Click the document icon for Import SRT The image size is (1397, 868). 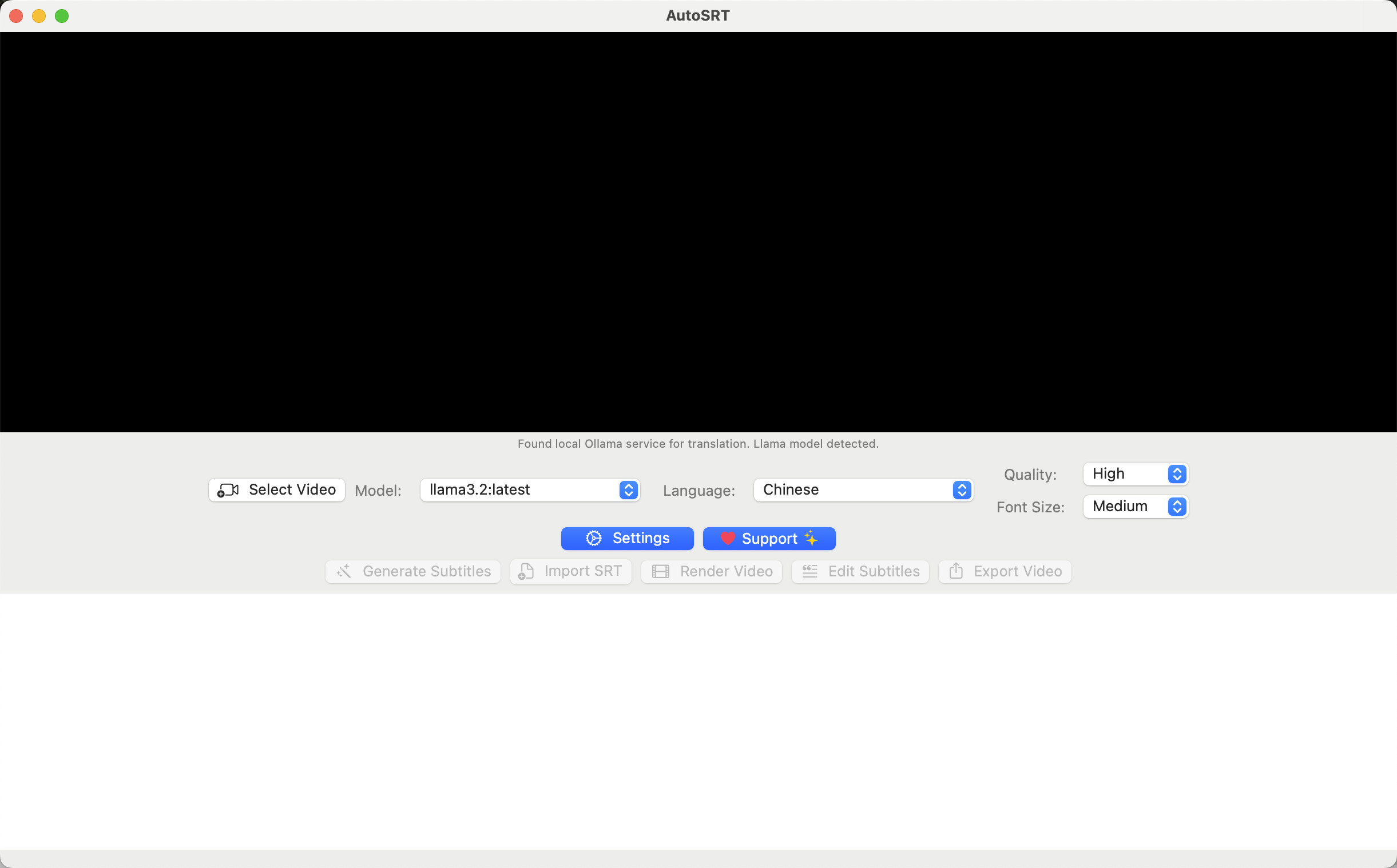525,572
